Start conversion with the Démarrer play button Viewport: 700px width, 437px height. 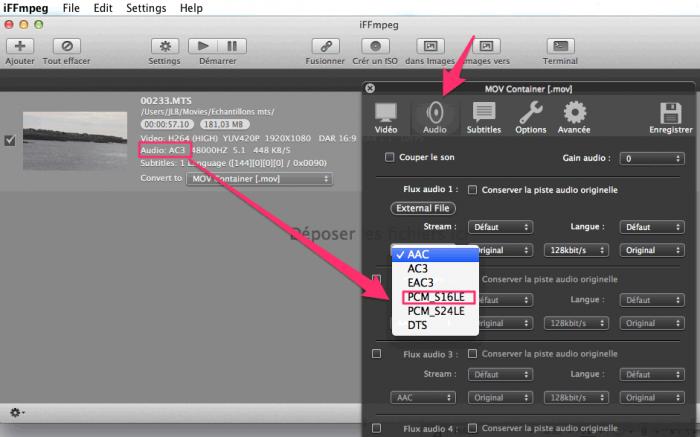pos(203,46)
